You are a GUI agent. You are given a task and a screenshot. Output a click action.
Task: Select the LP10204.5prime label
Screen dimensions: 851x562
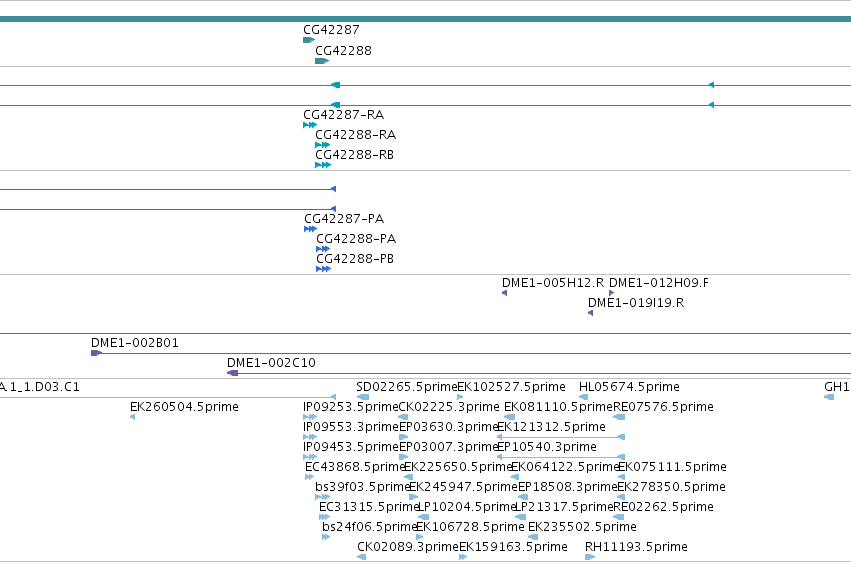pos(466,507)
